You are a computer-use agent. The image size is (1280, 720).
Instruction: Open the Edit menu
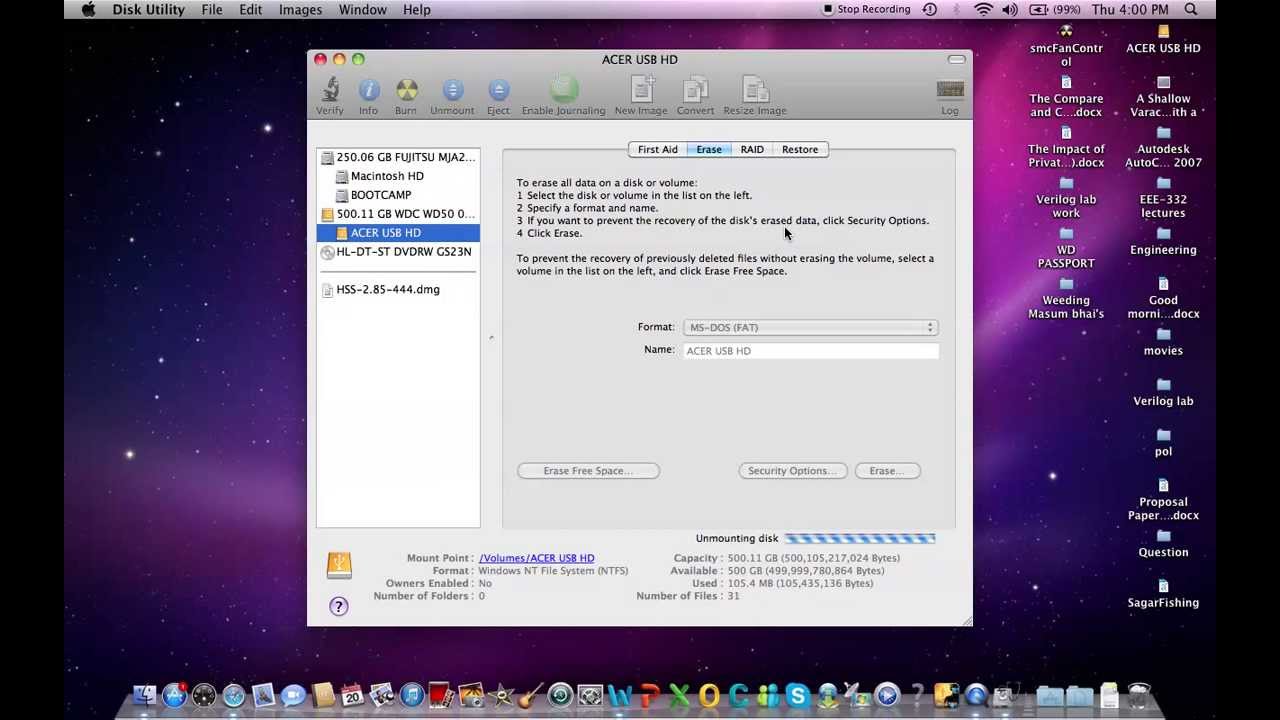(x=250, y=9)
